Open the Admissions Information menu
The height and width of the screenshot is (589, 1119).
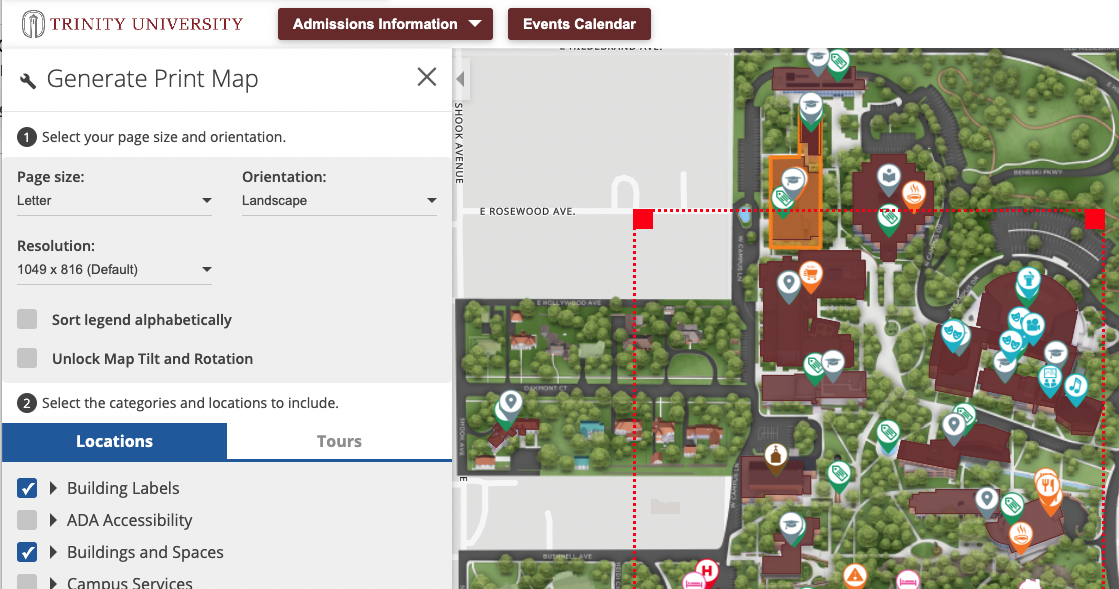pos(385,23)
